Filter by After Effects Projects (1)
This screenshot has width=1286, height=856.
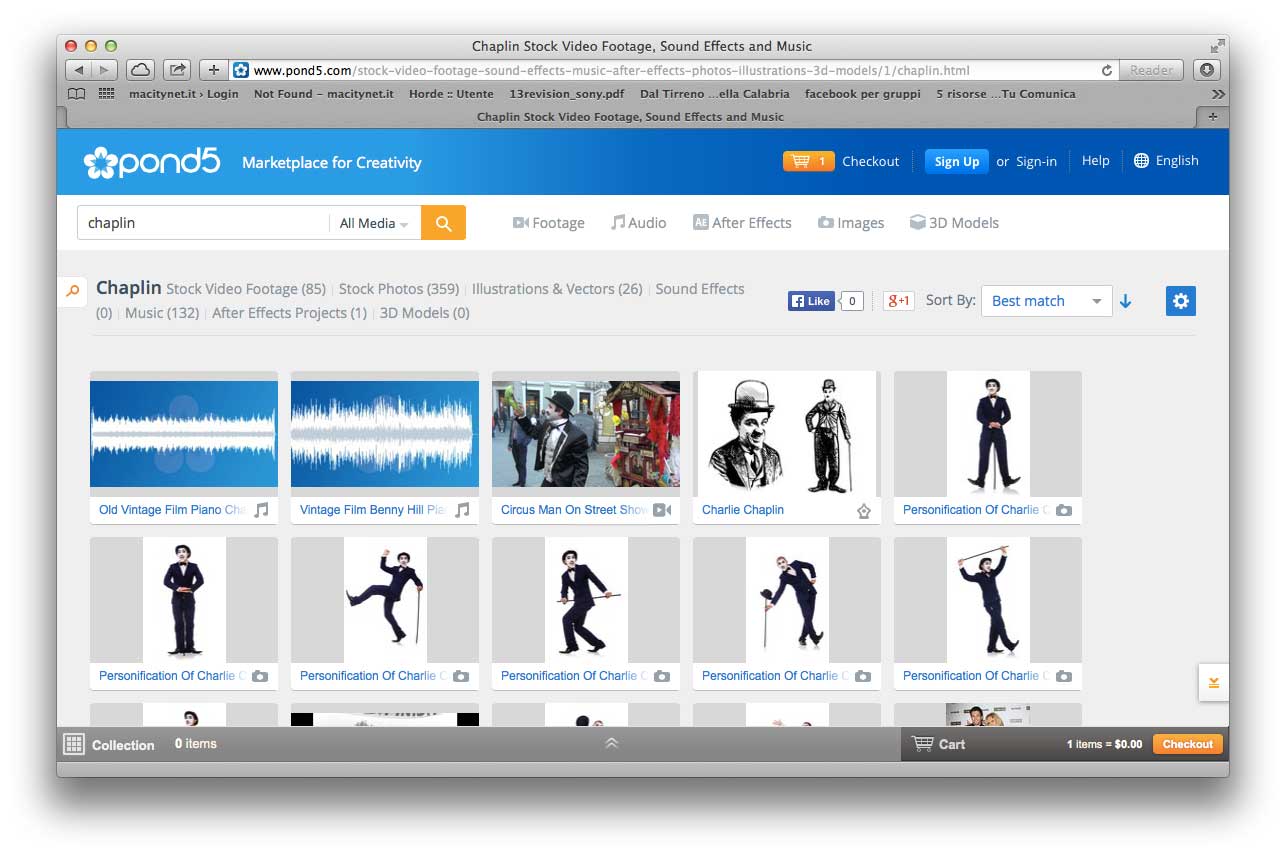(289, 313)
